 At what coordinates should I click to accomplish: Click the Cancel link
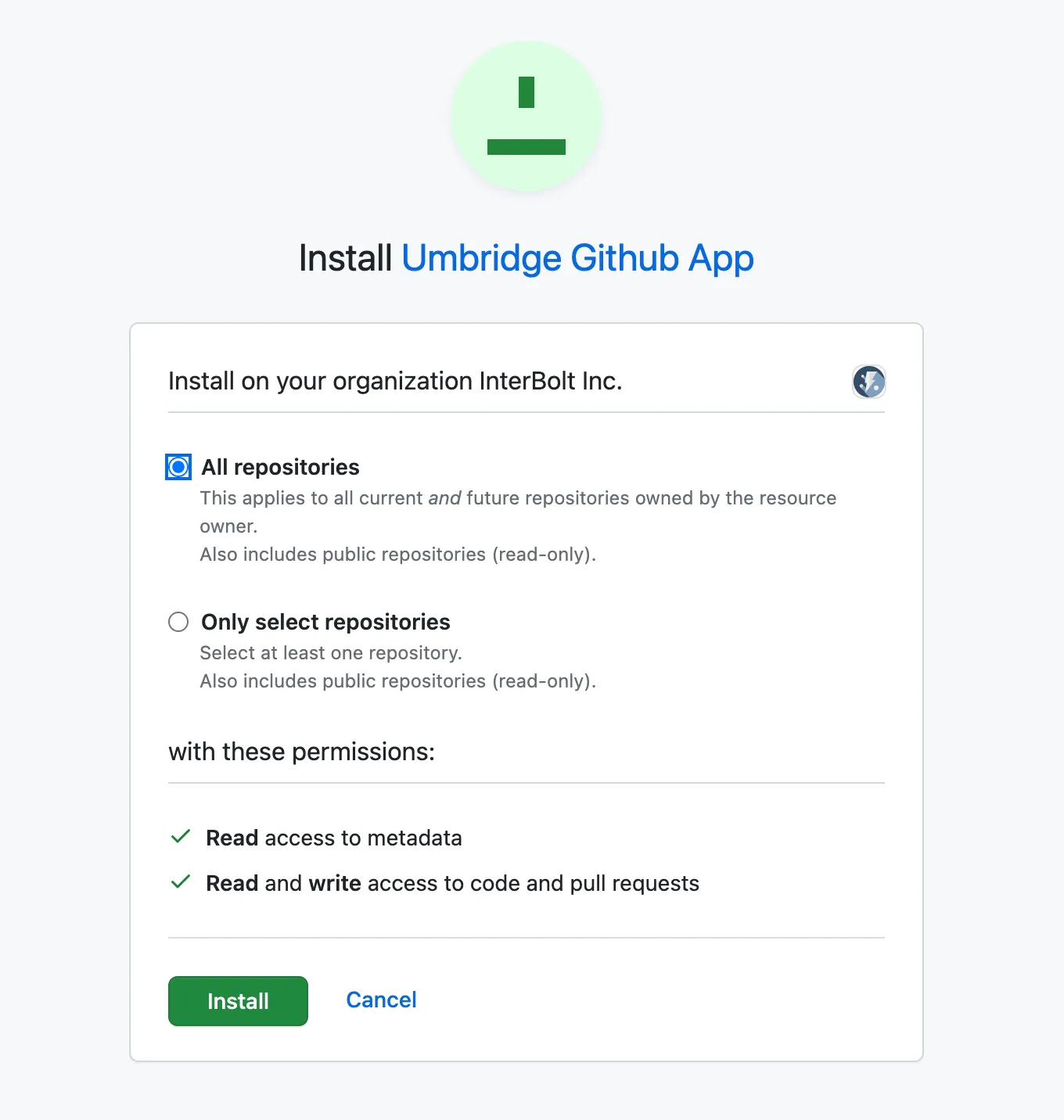tap(381, 1000)
